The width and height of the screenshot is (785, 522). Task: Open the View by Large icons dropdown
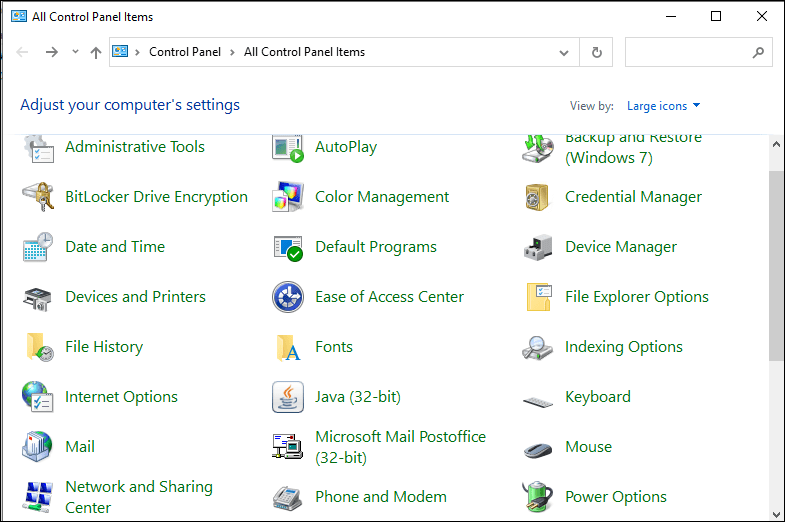pos(663,106)
